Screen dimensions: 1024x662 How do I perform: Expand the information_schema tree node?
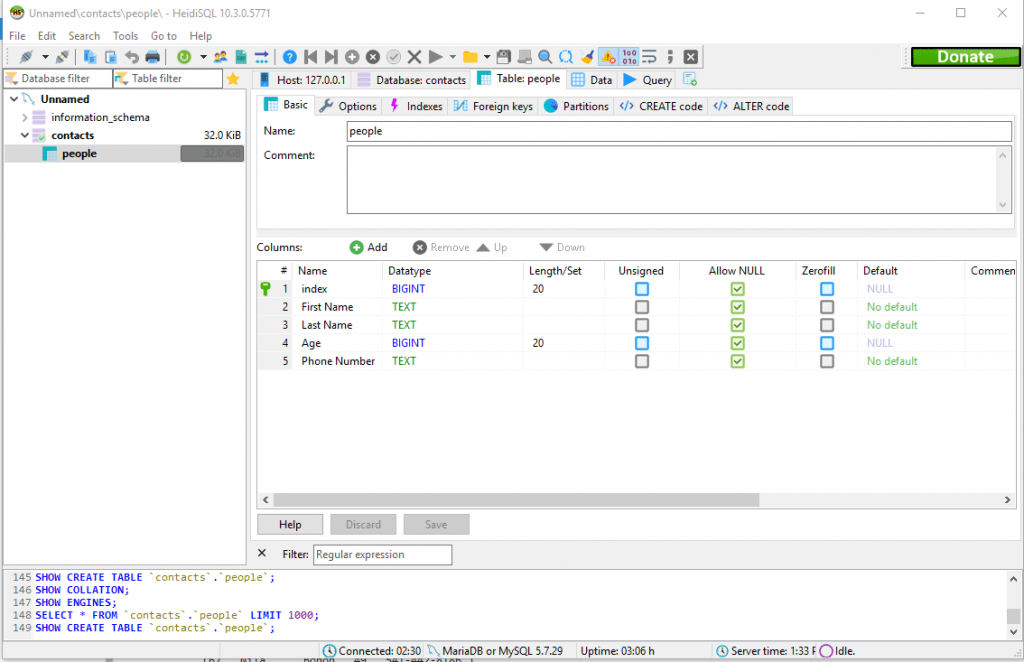pos(25,117)
